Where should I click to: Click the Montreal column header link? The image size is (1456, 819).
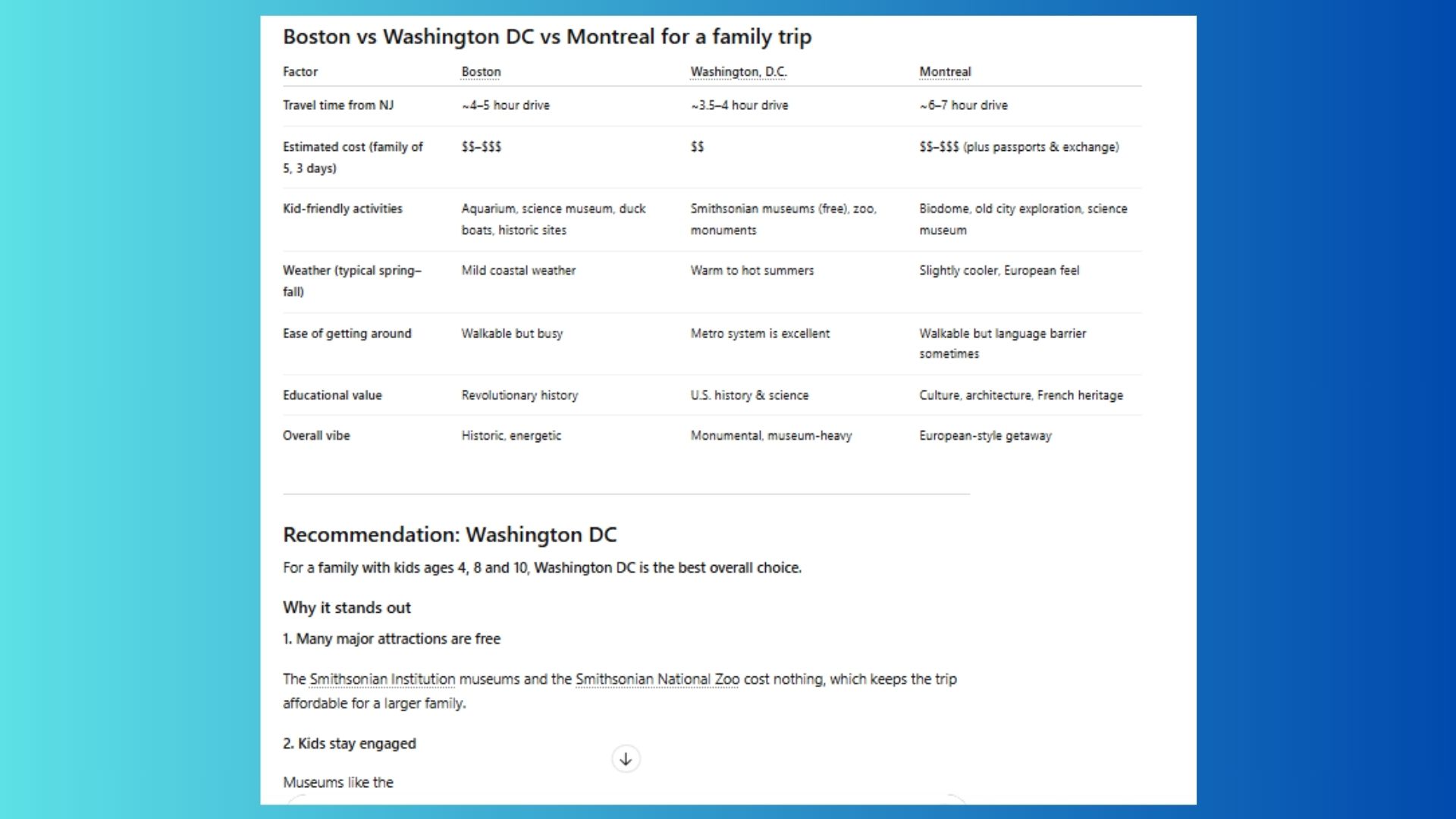point(945,71)
